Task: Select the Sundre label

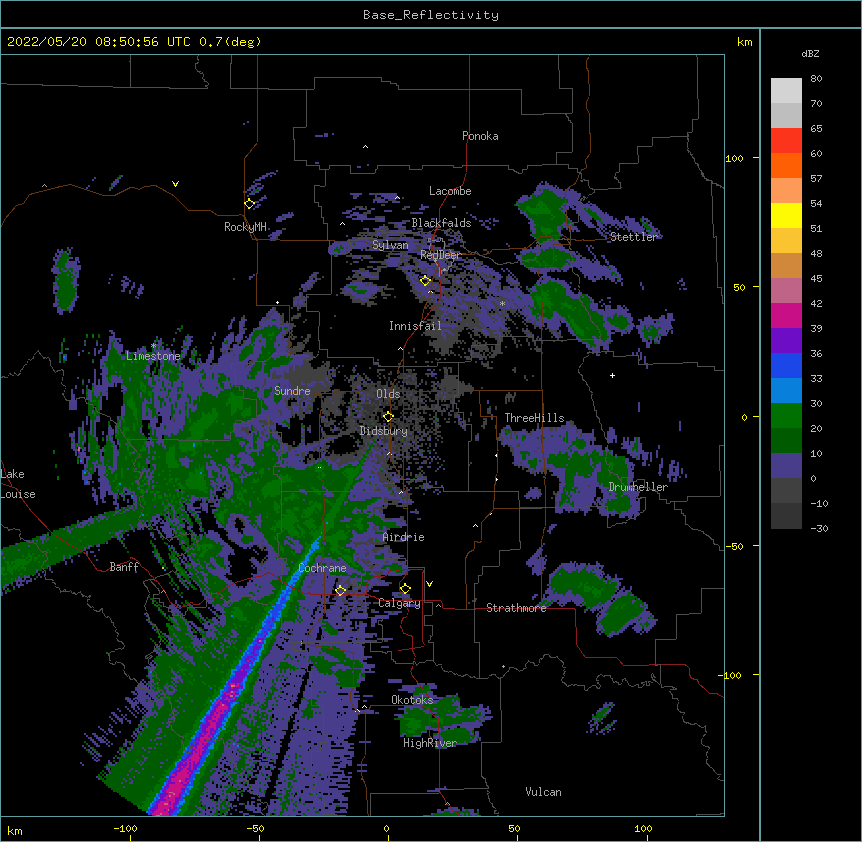Action: 292,391
